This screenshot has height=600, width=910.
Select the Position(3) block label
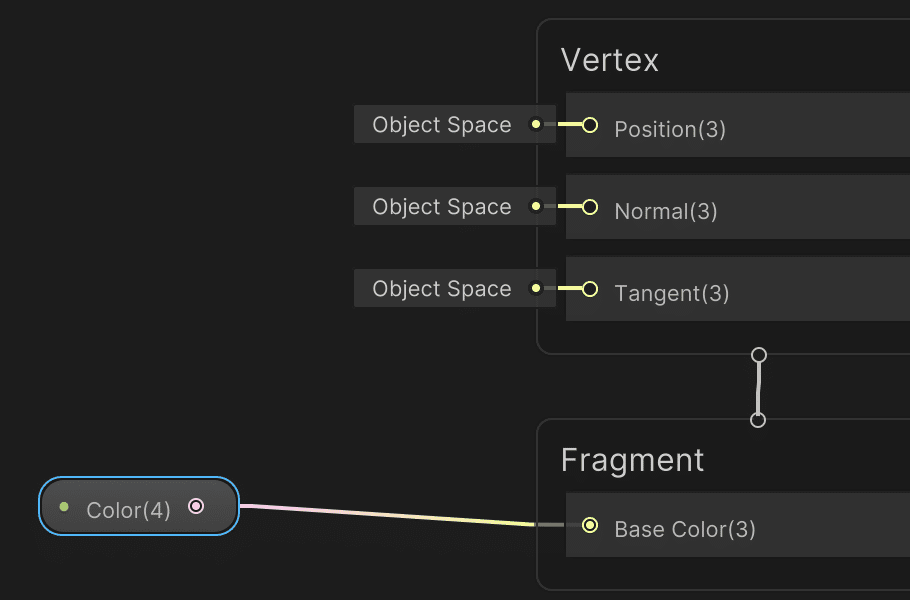(670, 129)
